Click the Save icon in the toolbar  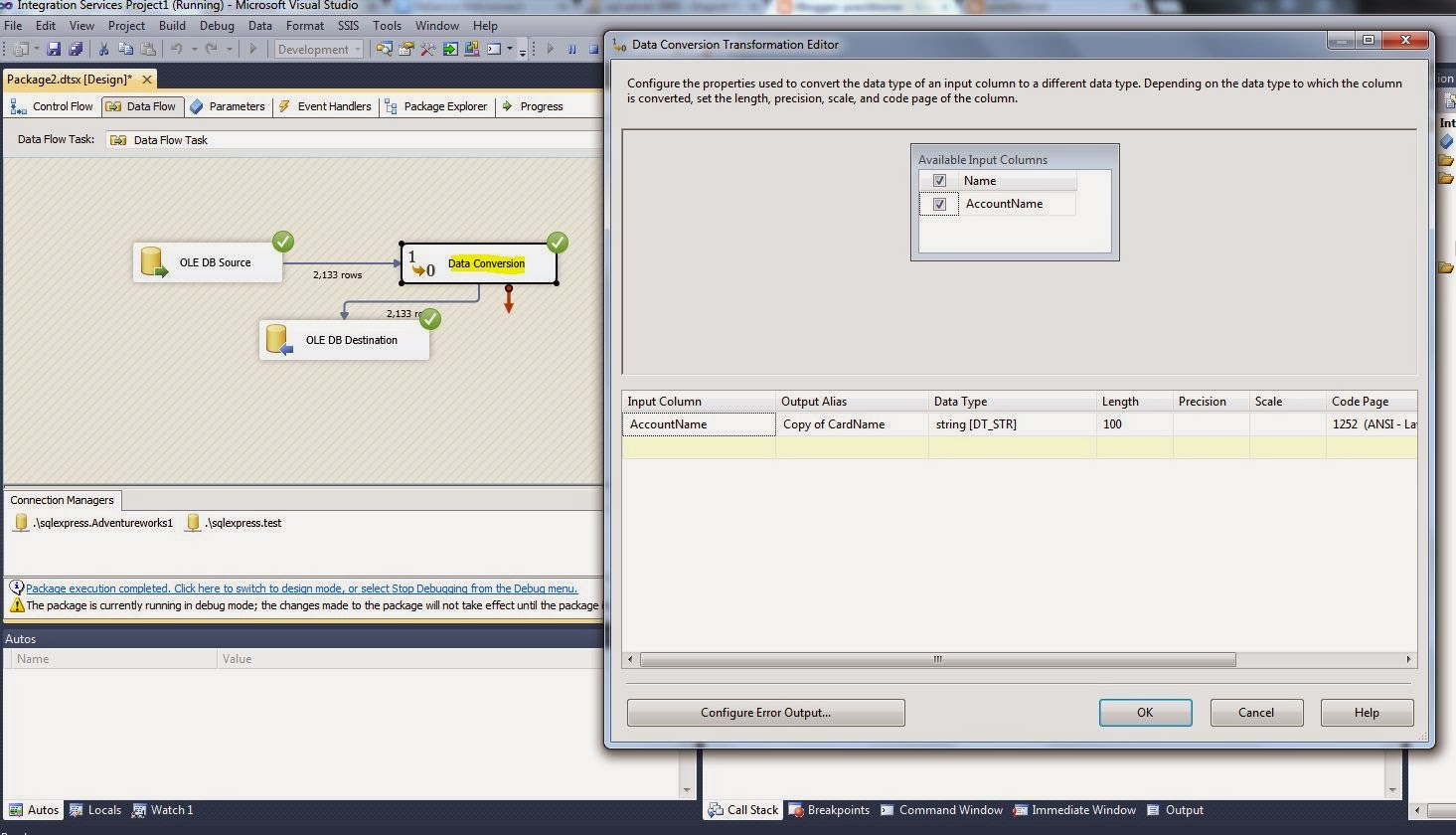[54, 49]
